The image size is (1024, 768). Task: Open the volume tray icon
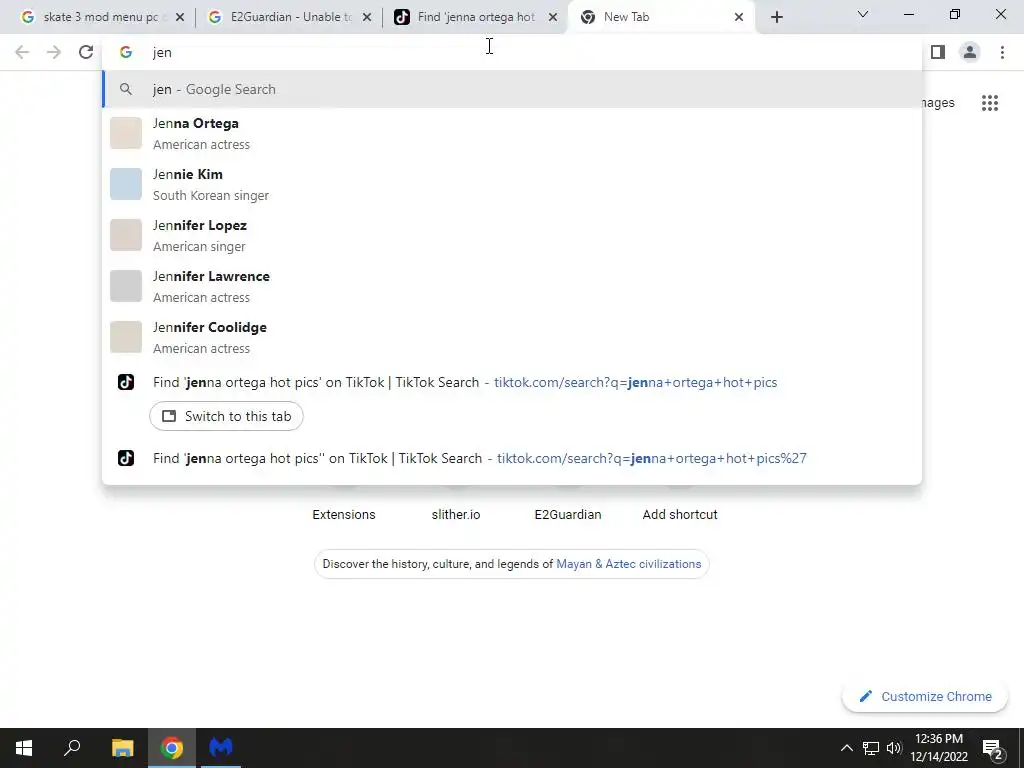[x=893, y=748]
